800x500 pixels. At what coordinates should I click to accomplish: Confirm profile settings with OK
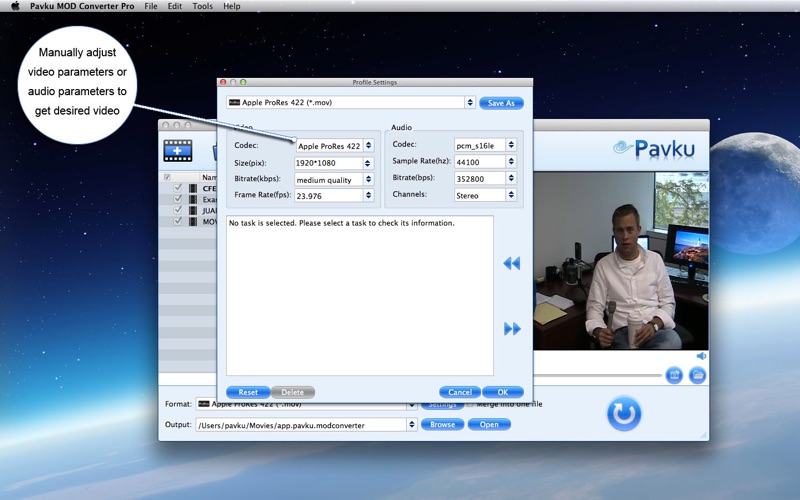pos(503,392)
